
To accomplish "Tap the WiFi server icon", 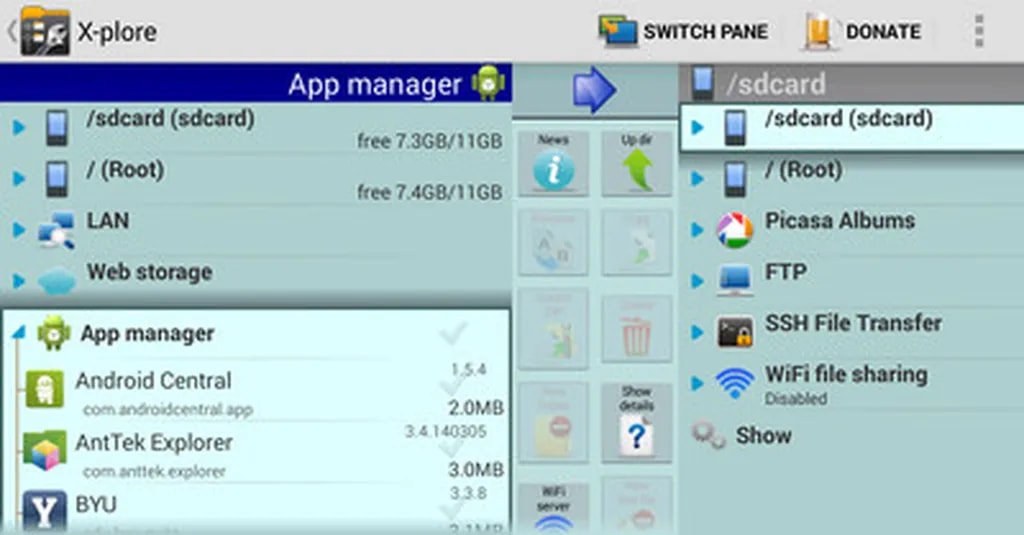I will 553,510.
